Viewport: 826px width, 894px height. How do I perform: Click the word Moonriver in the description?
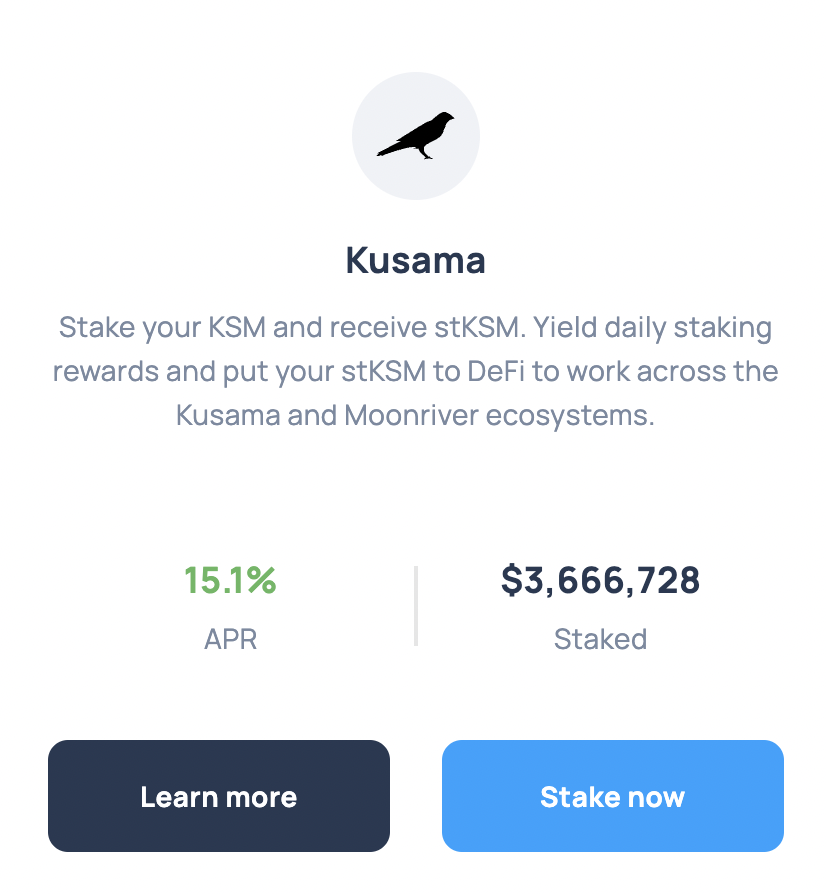(412, 415)
